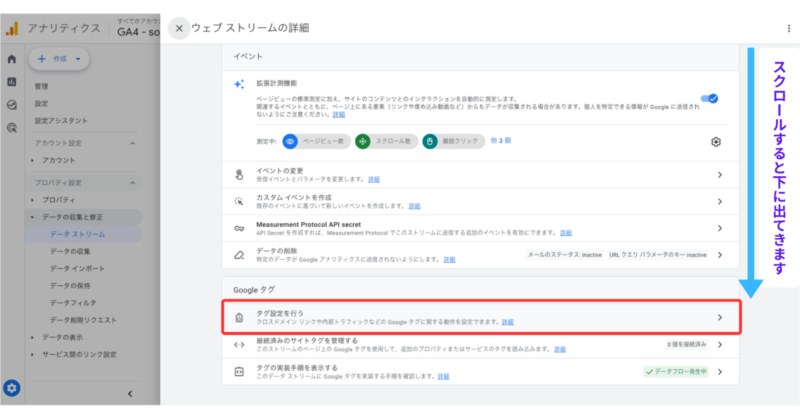Click the 他 3 個 link

[501, 140]
